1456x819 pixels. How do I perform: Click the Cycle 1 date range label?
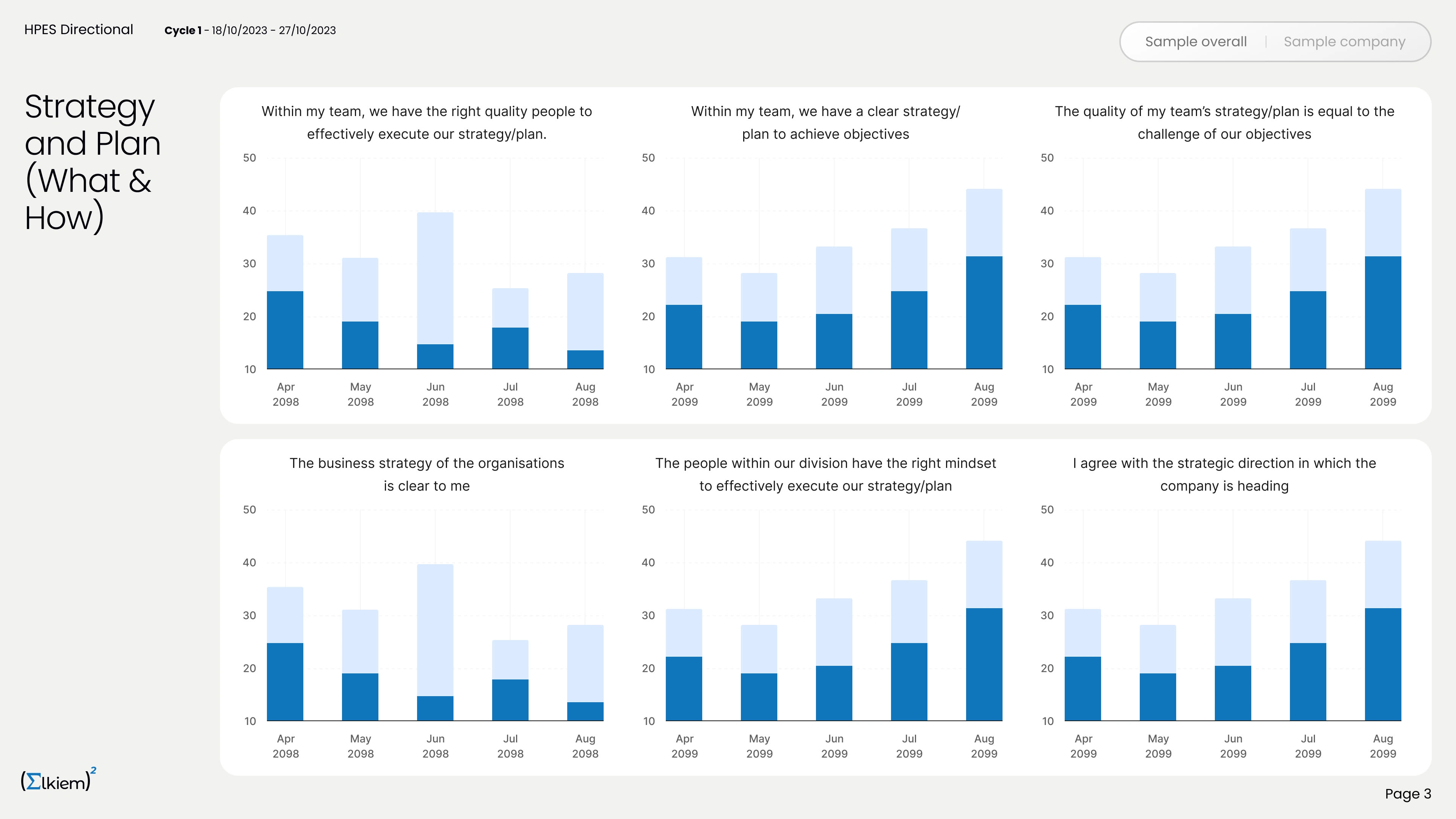250,30
